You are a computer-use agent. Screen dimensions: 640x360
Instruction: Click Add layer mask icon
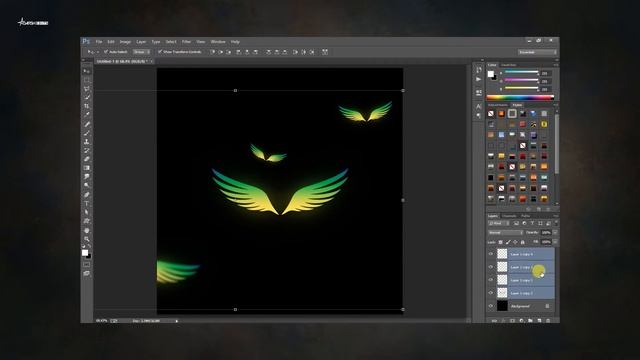point(512,321)
